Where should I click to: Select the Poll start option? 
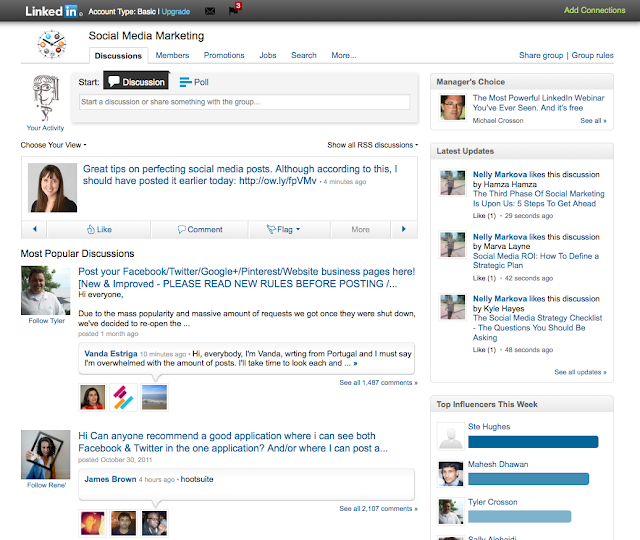pyautogui.click(x=195, y=82)
